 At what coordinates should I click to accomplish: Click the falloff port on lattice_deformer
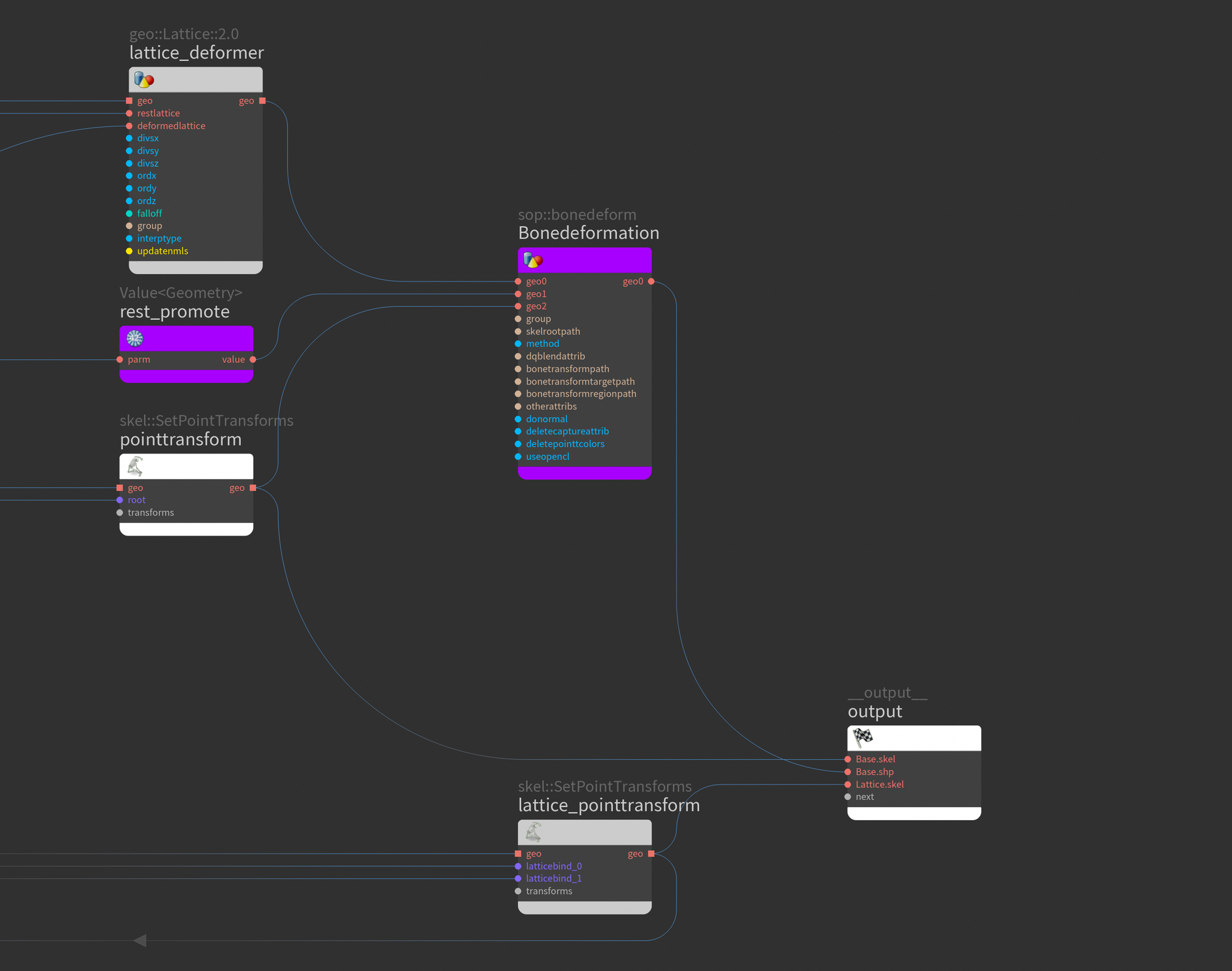point(129,213)
